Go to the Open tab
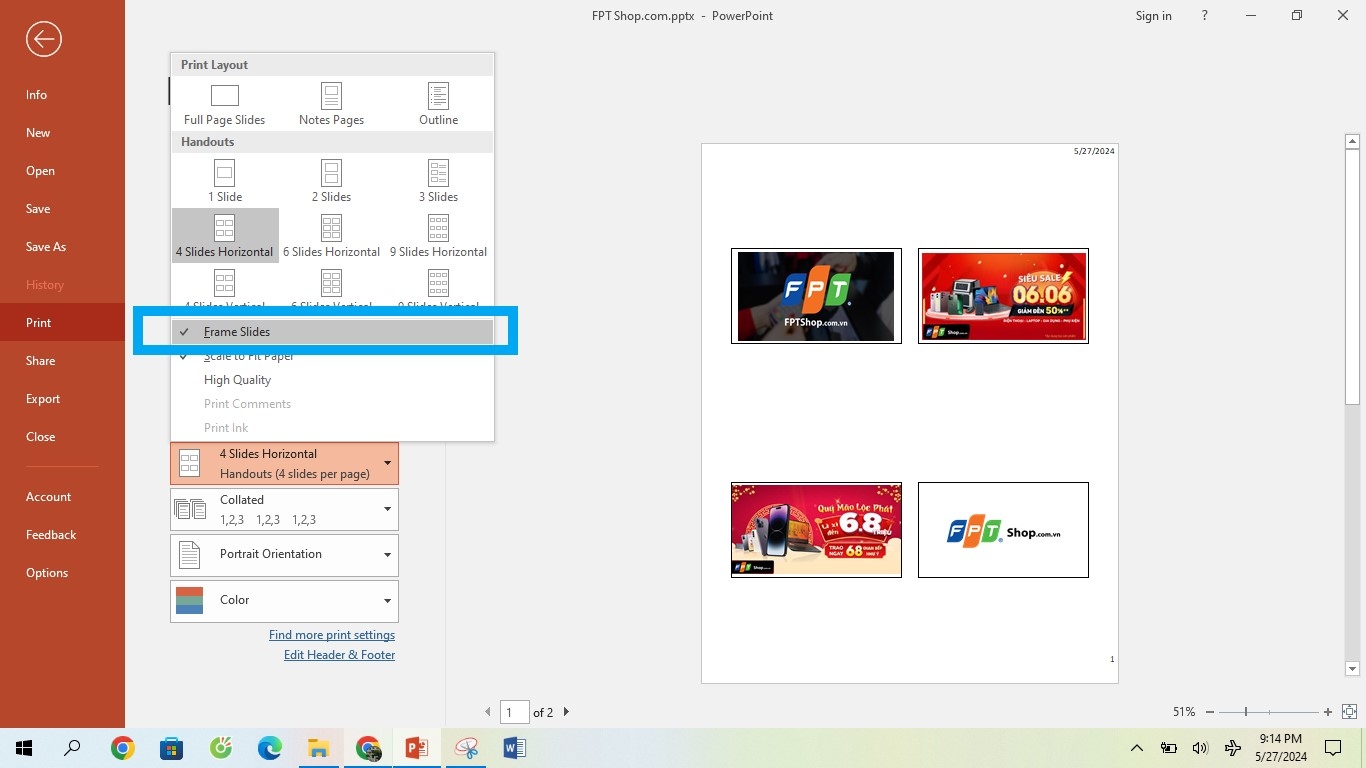 [x=62, y=171]
